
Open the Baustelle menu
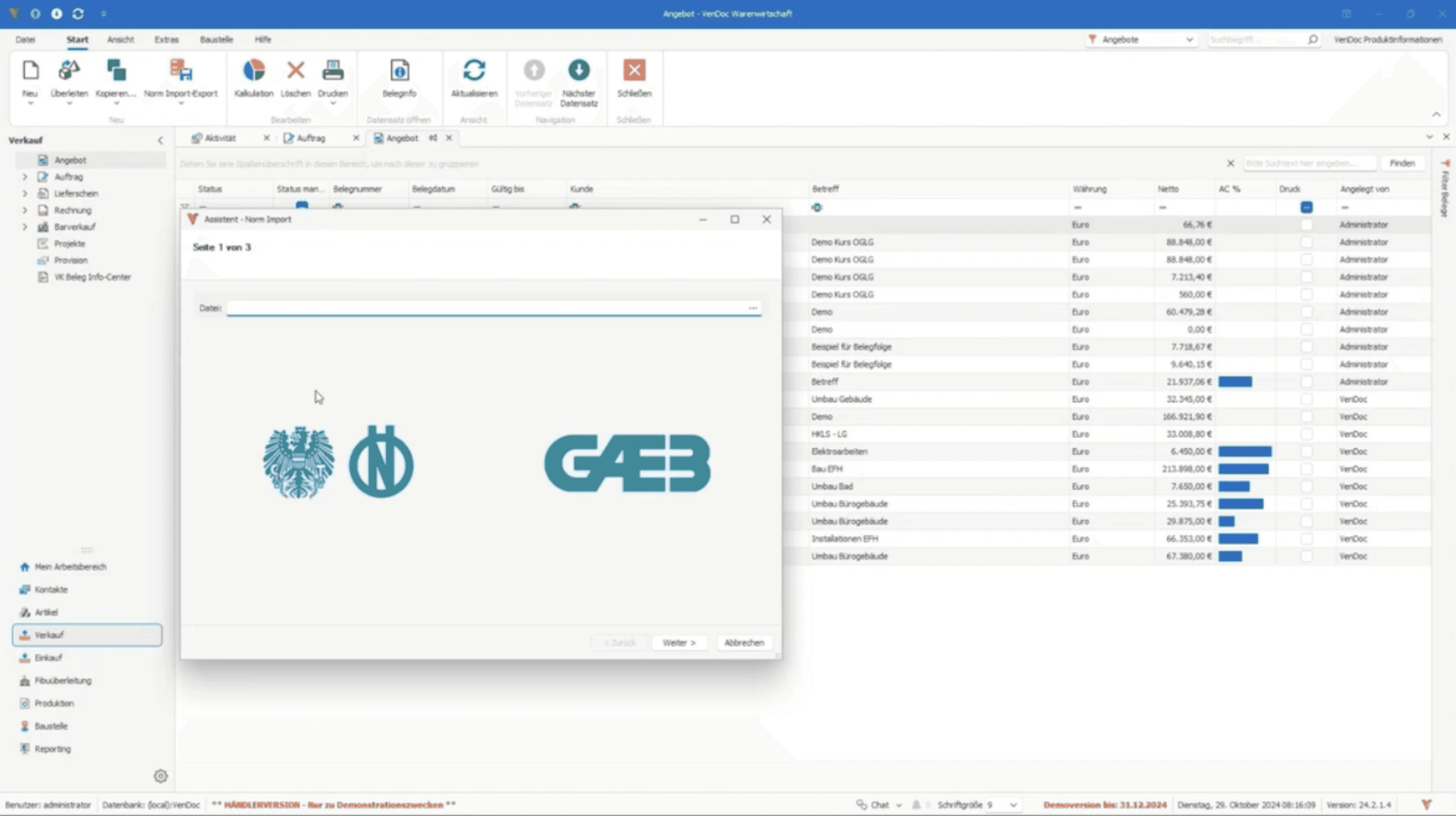[216, 40]
